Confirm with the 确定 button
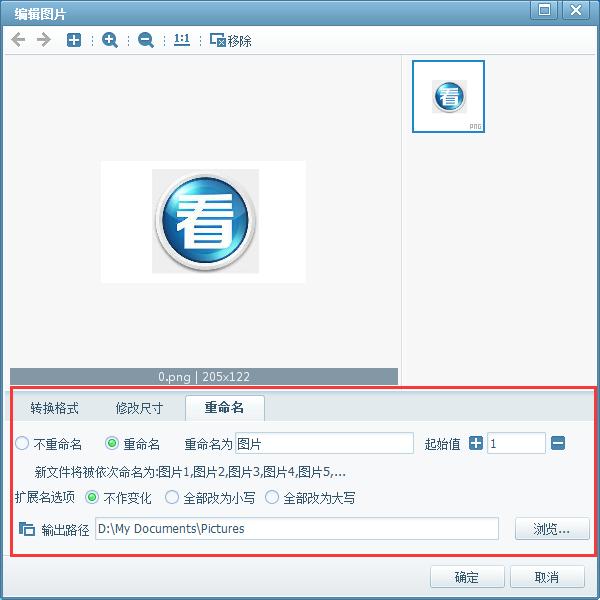The width and height of the screenshot is (600, 600). tap(467, 577)
